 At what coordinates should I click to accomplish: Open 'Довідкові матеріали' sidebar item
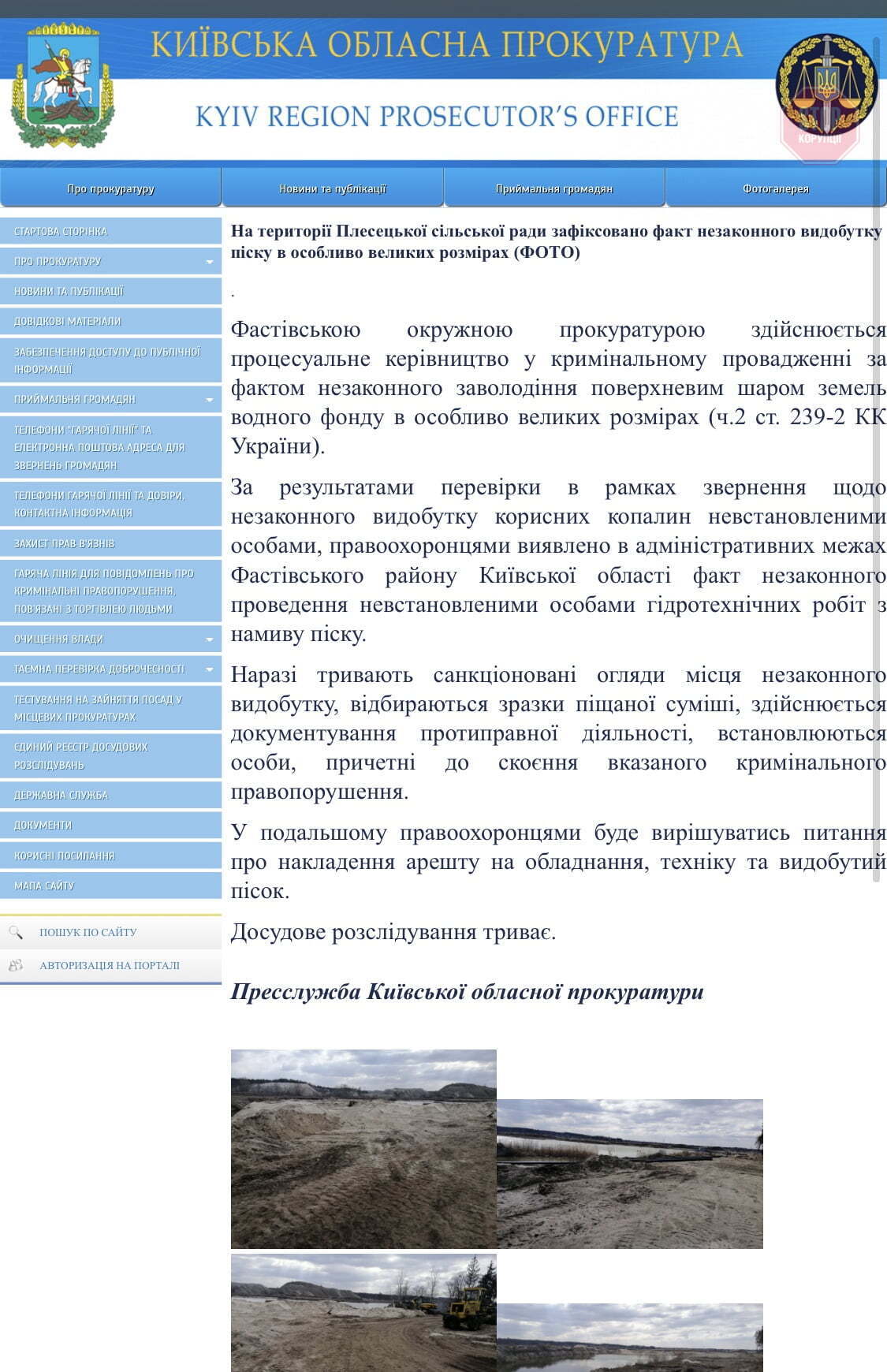110,321
